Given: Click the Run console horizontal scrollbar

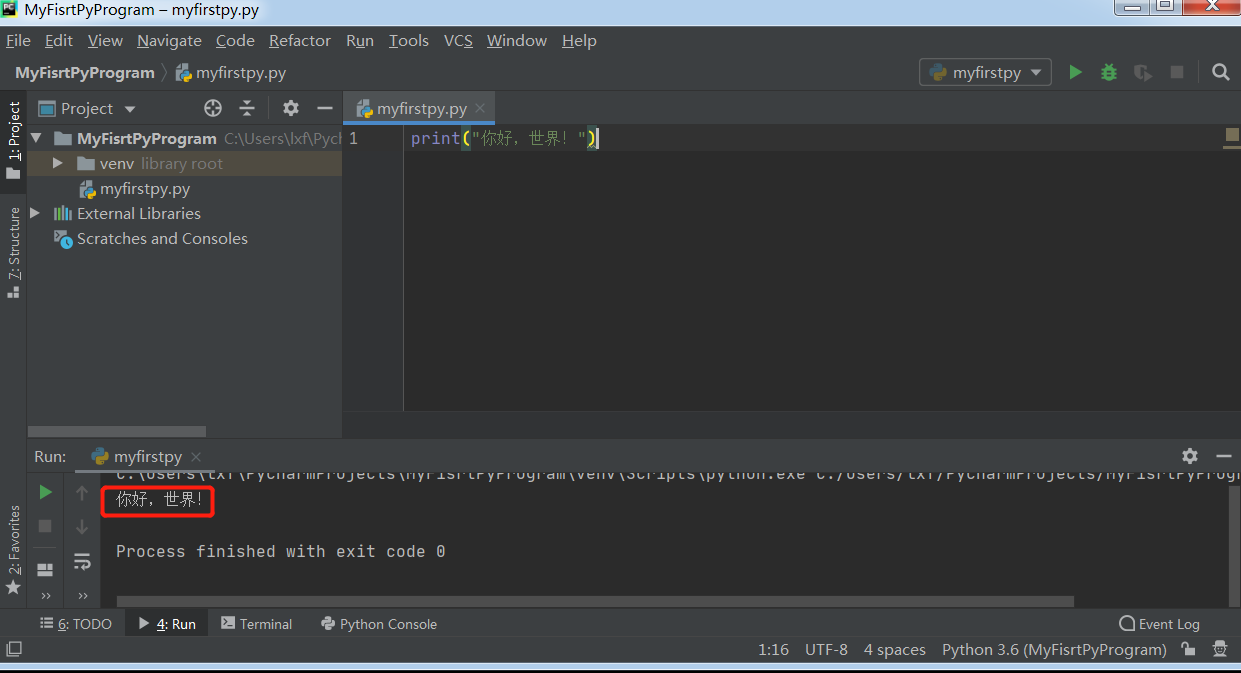Looking at the screenshot, I should 595,602.
